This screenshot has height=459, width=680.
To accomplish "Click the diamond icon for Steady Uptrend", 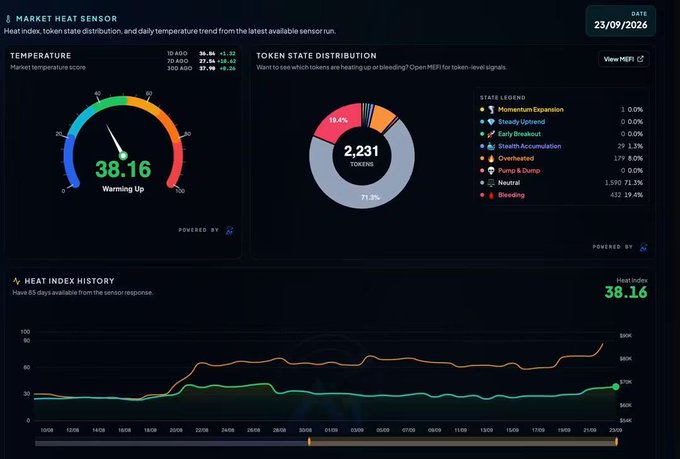I will point(491,122).
